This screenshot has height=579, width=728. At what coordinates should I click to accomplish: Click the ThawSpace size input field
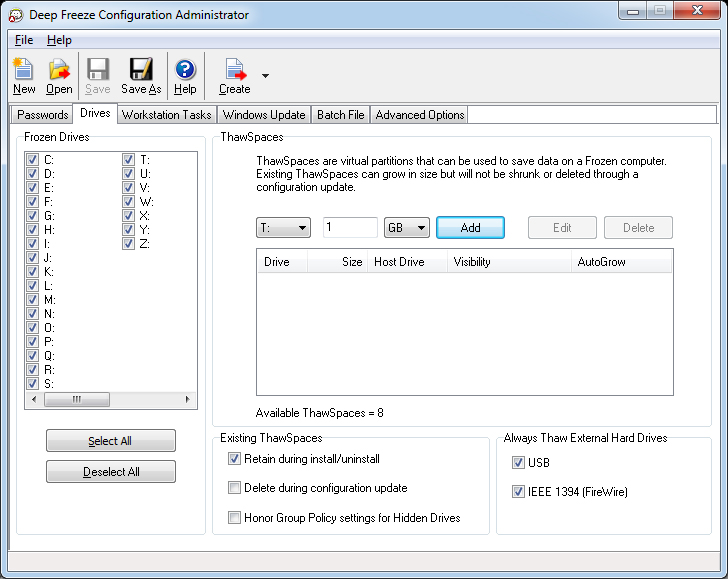[x=350, y=228]
